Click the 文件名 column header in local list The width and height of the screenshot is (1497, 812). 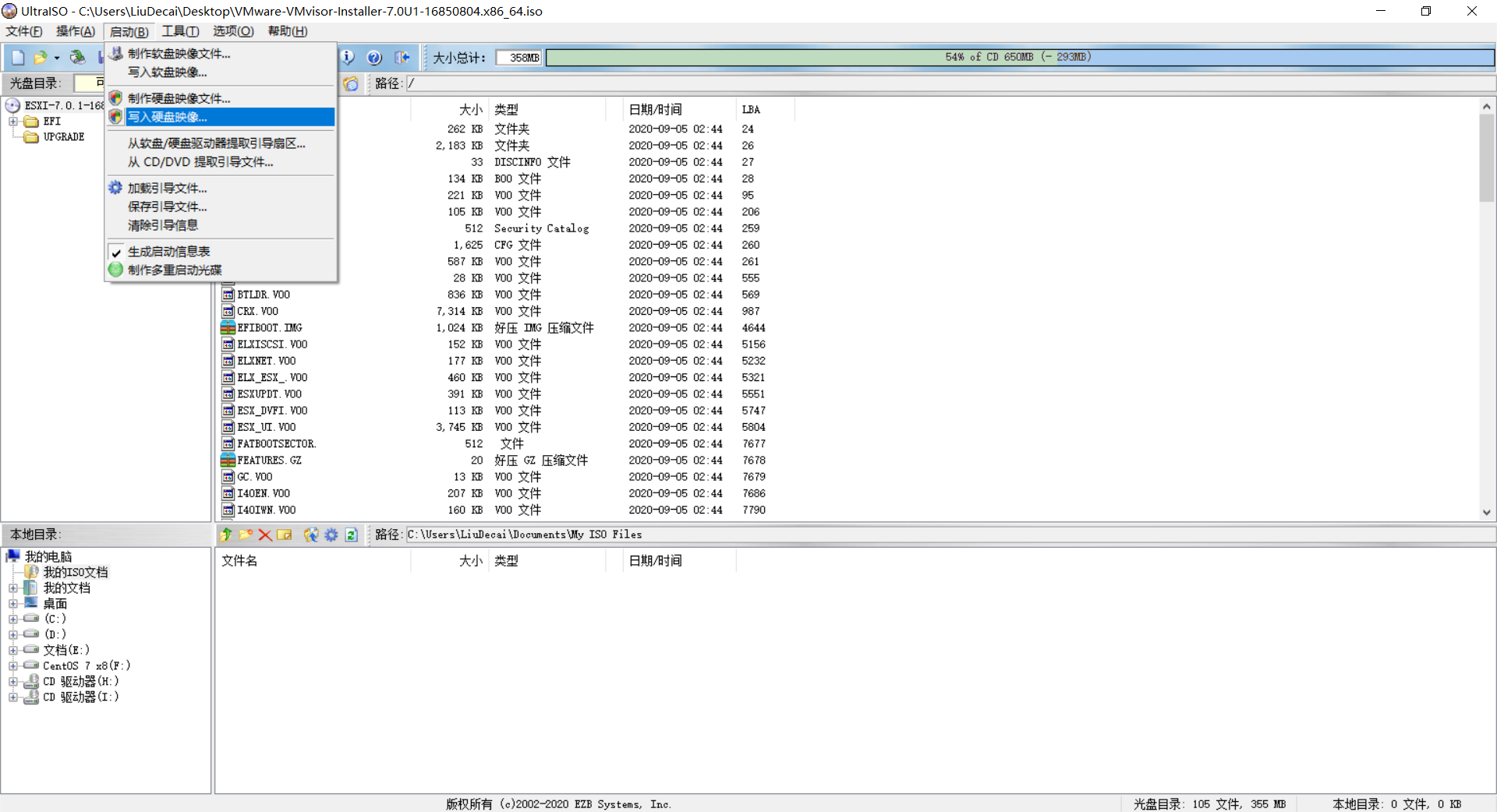coord(313,561)
